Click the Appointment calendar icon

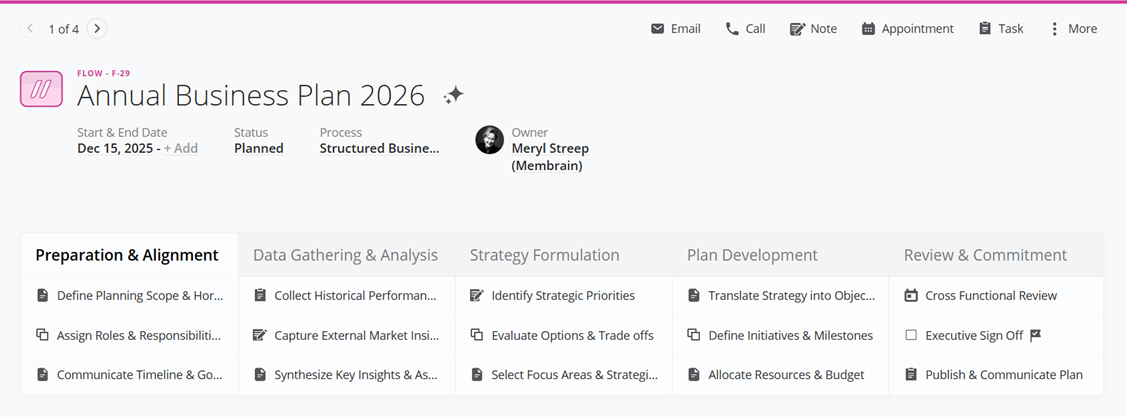tap(868, 29)
